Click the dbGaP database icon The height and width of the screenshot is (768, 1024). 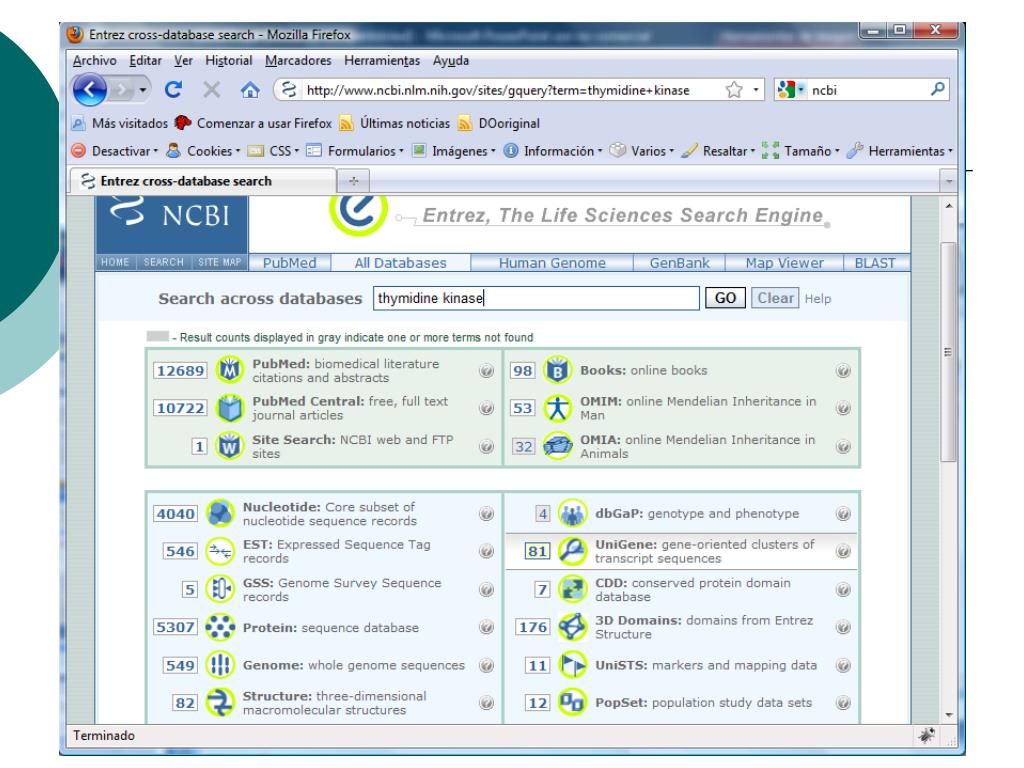point(572,513)
